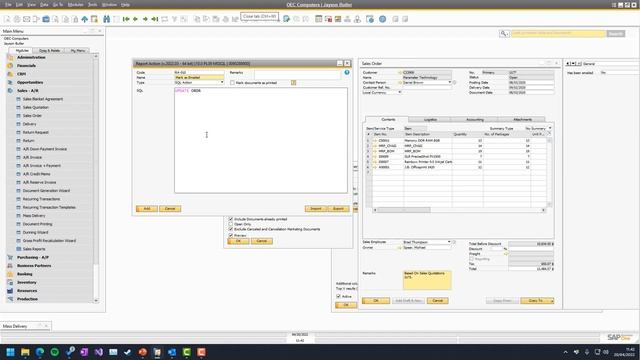640x360 pixels.
Task: Open the Contact Person dropdown in Sales Order
Action: 449,82
